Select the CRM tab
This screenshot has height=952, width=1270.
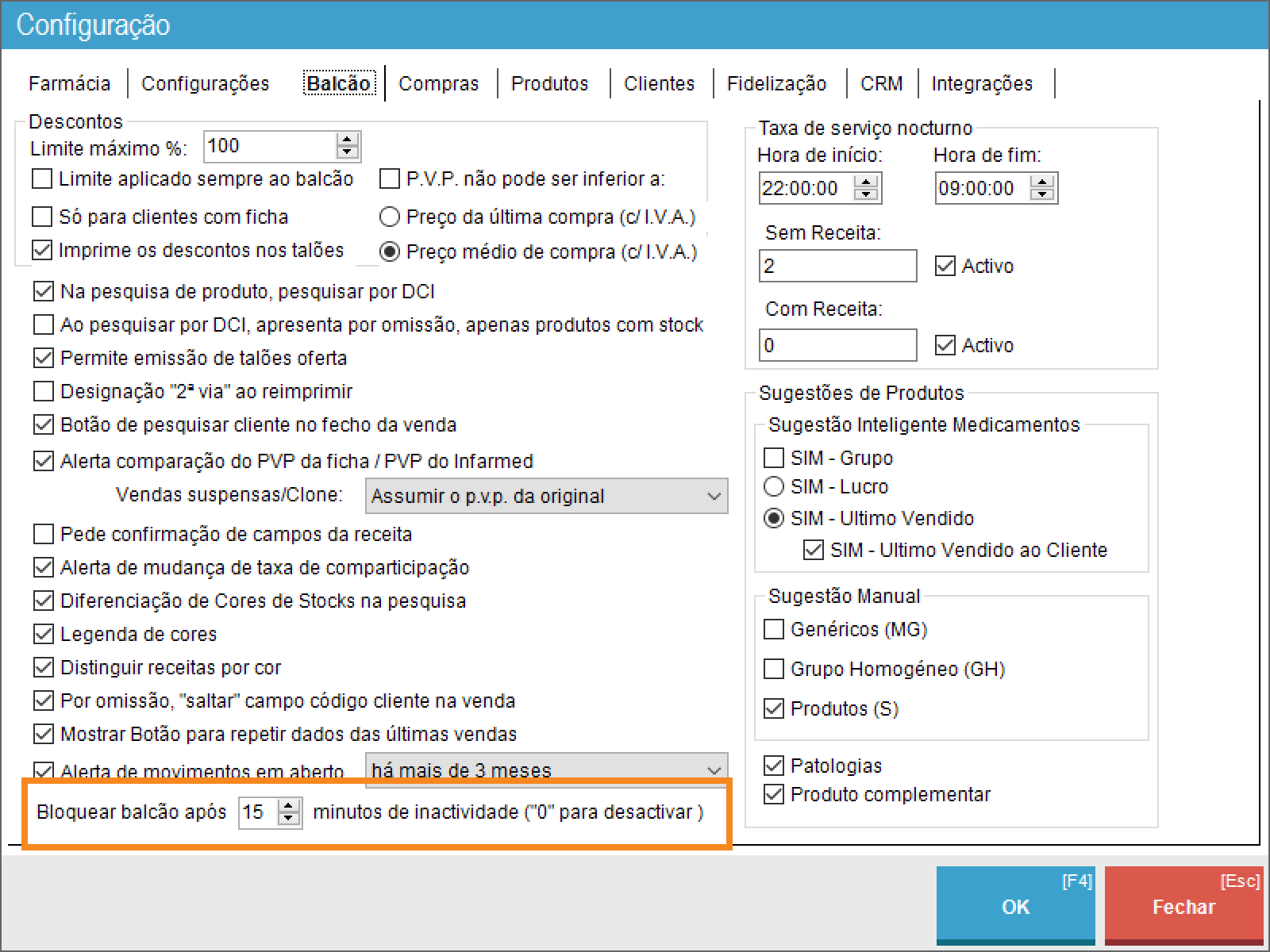click(x=881, y=83)
